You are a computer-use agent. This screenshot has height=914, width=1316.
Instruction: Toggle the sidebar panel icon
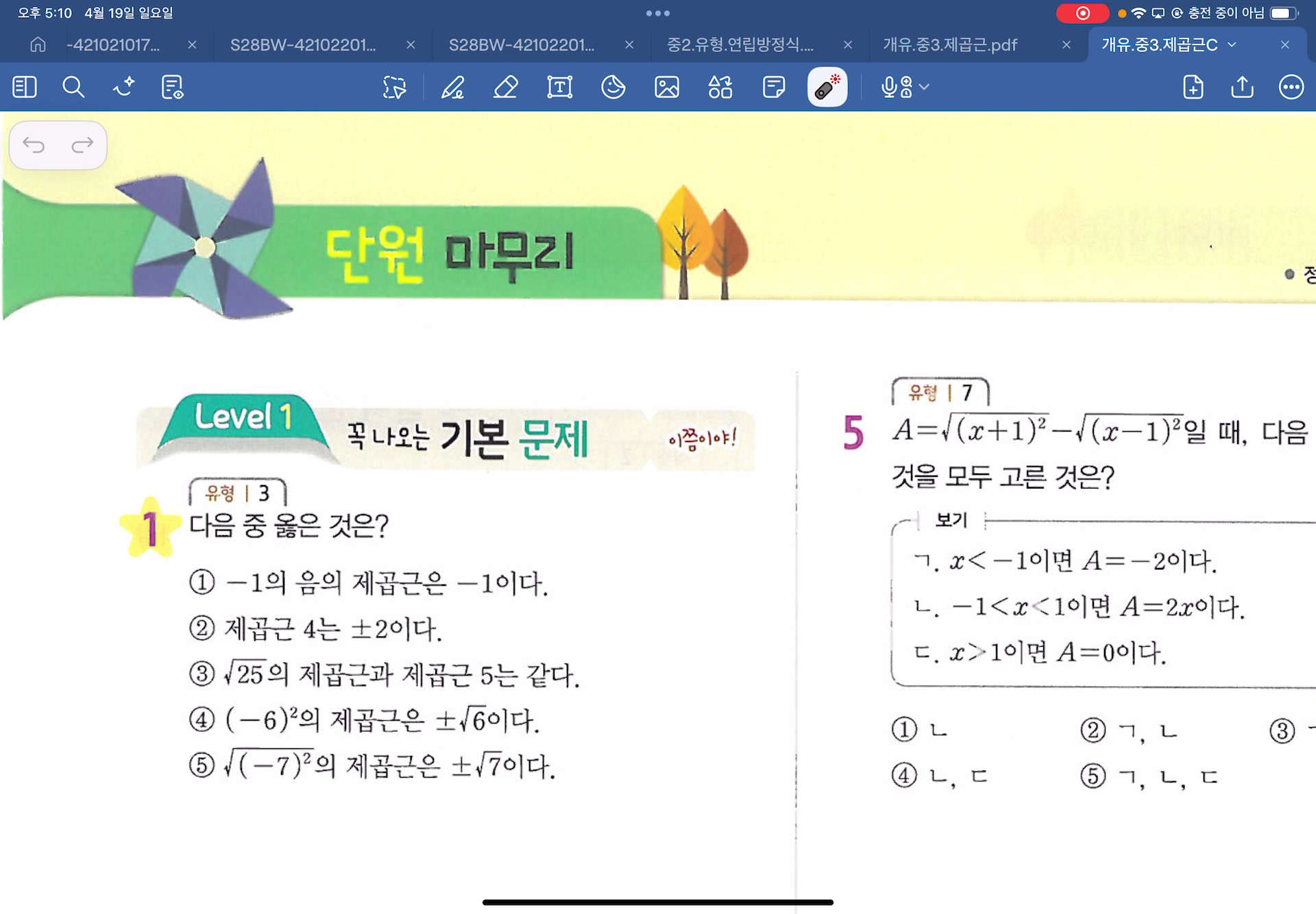click(x=25, y=87)
